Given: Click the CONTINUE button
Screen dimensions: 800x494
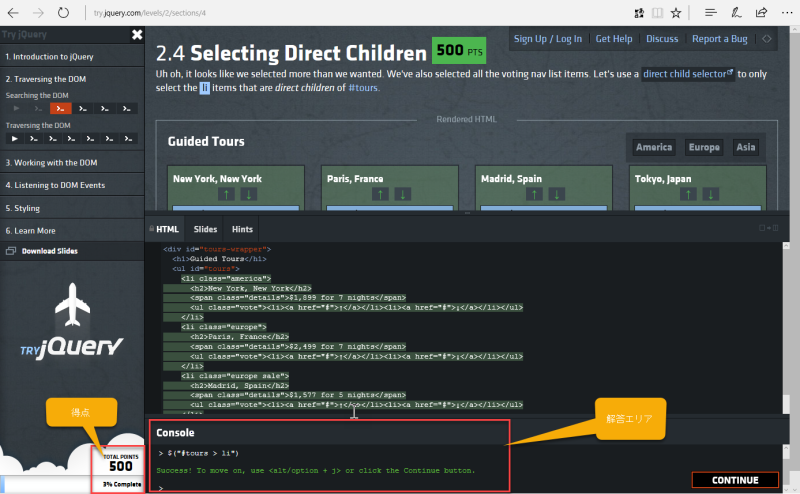Looking at the screenshot, I should click(x=735, y=480).
